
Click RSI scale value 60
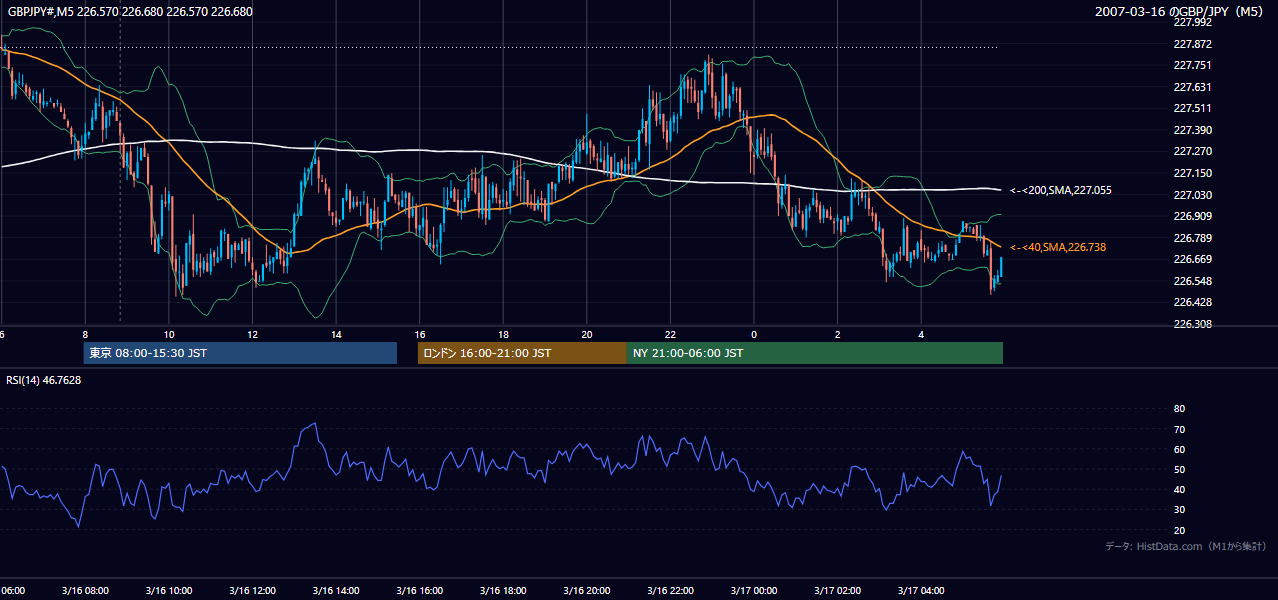pos(1179,449)
